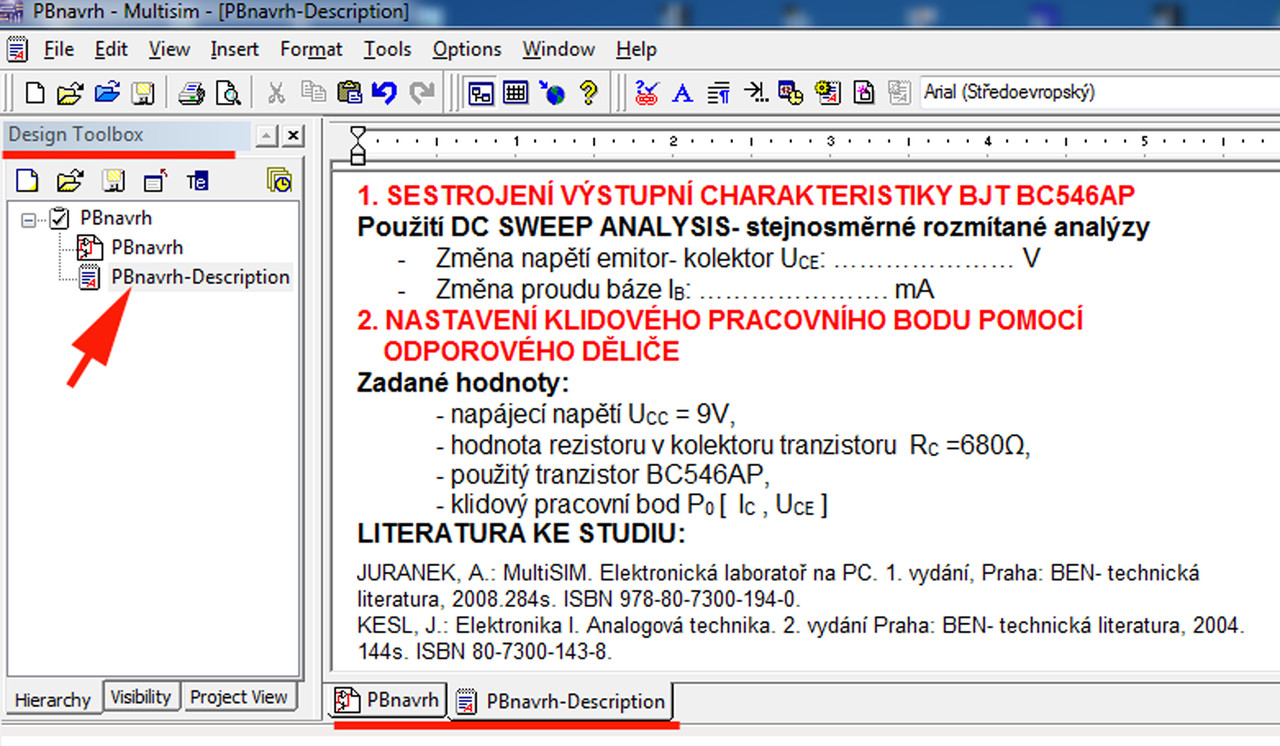Auto-hide the Design Toolbox panel
The image size is (1280, 746).
[267, 136]
